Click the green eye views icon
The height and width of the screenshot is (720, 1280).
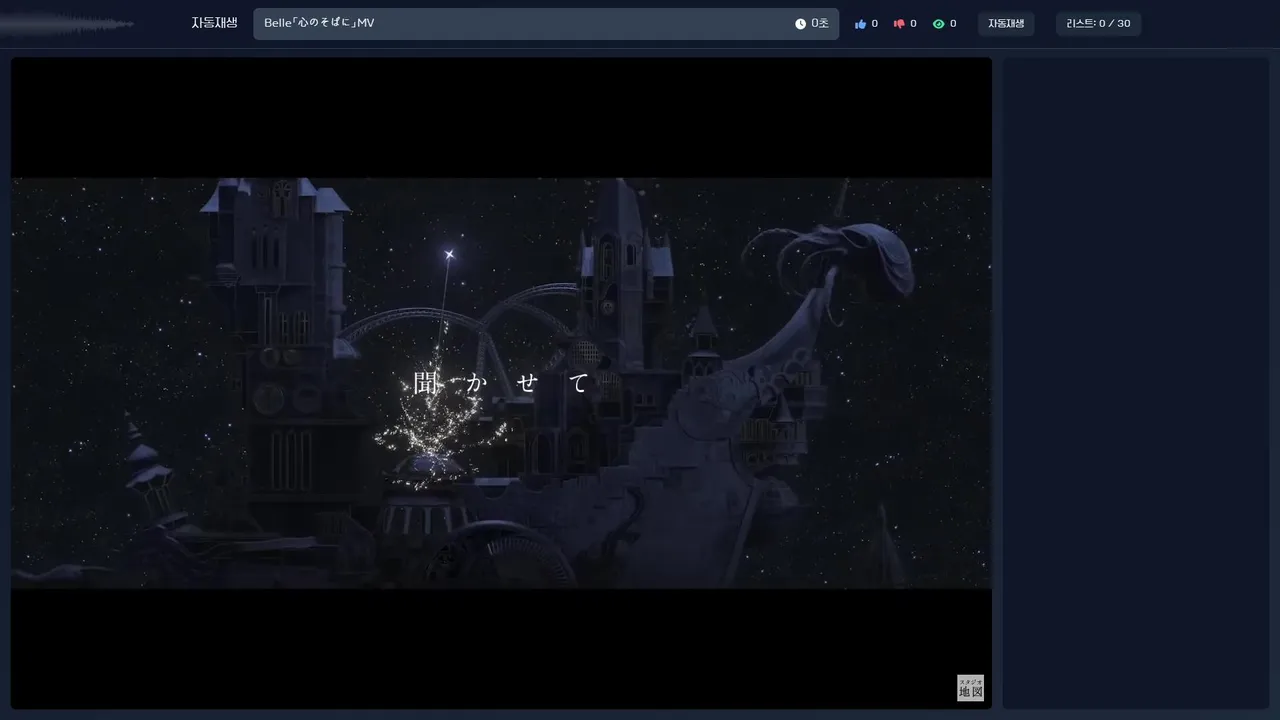(938, 24)
